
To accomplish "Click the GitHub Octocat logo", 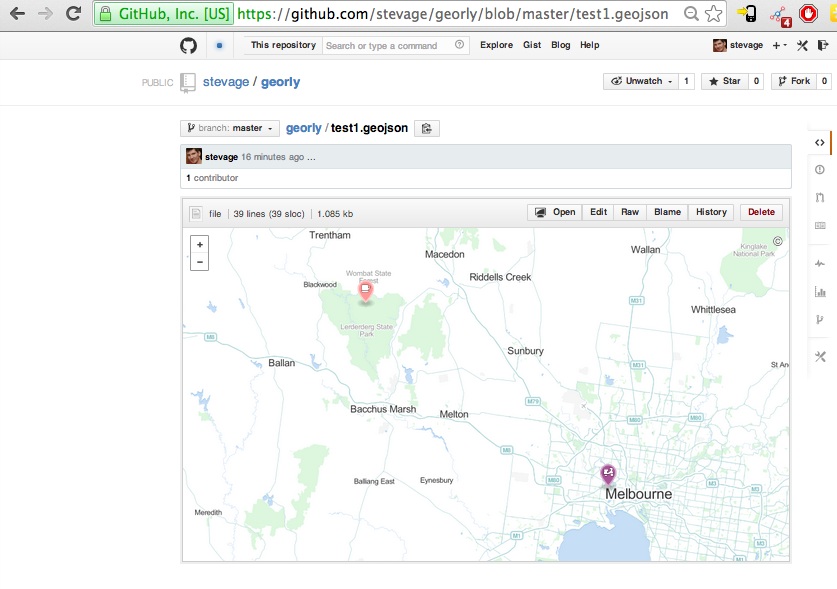I will (x=188, y=45).
